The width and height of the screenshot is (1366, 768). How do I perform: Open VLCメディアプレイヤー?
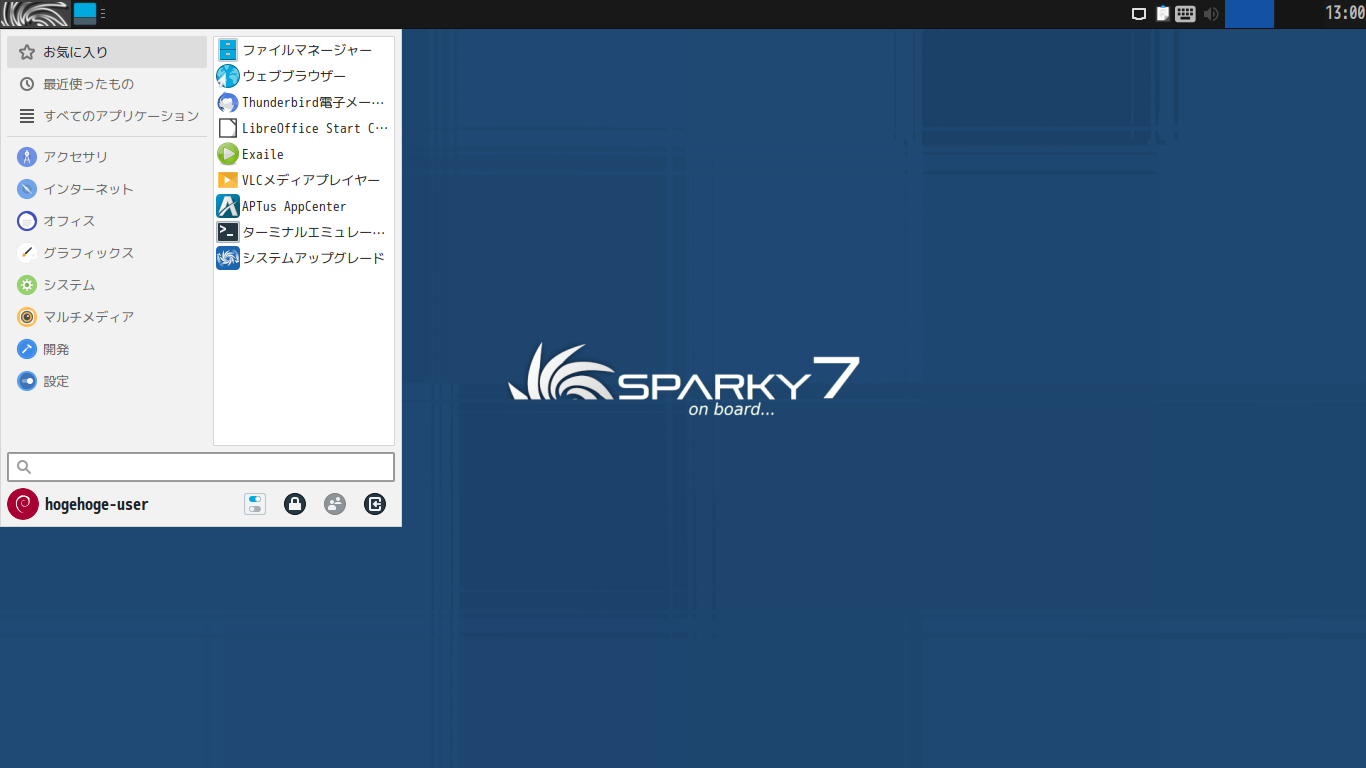(304, 180)
